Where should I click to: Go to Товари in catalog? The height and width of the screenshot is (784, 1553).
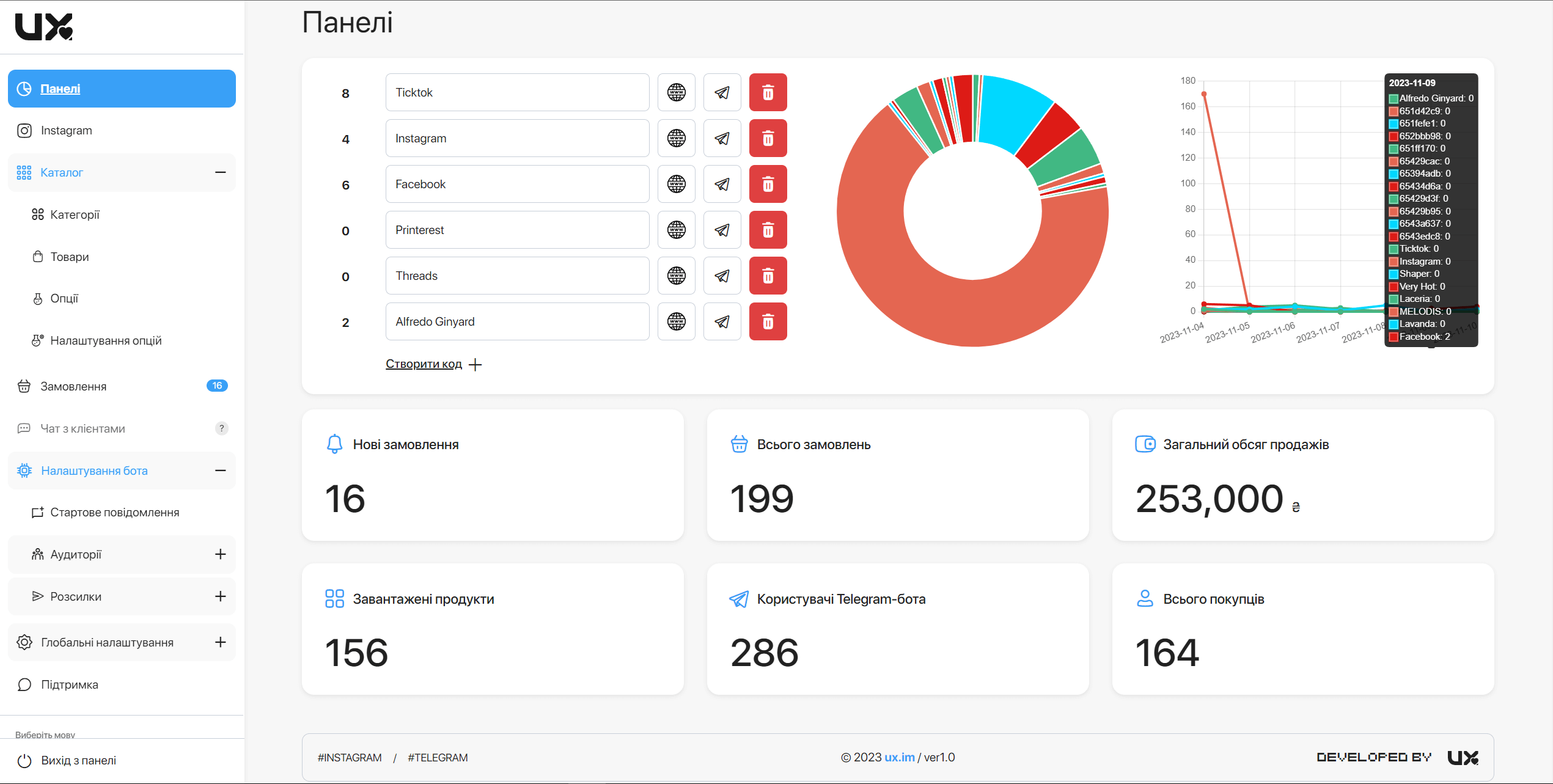tap(69, 257)
